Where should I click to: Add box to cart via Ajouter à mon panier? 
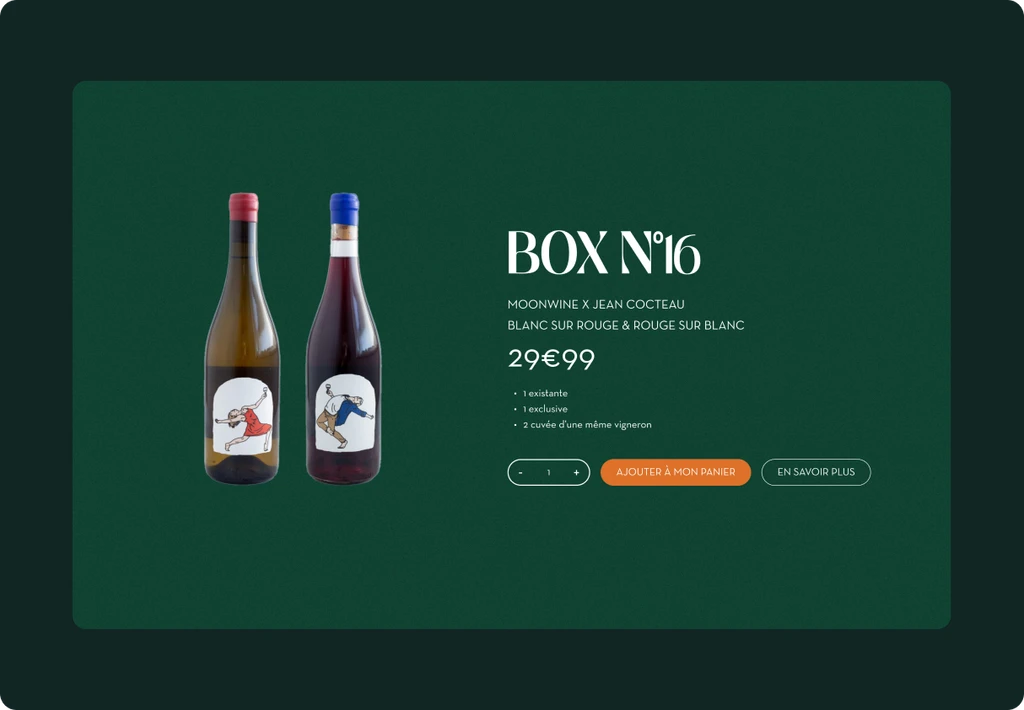click(x=675, y=472)
